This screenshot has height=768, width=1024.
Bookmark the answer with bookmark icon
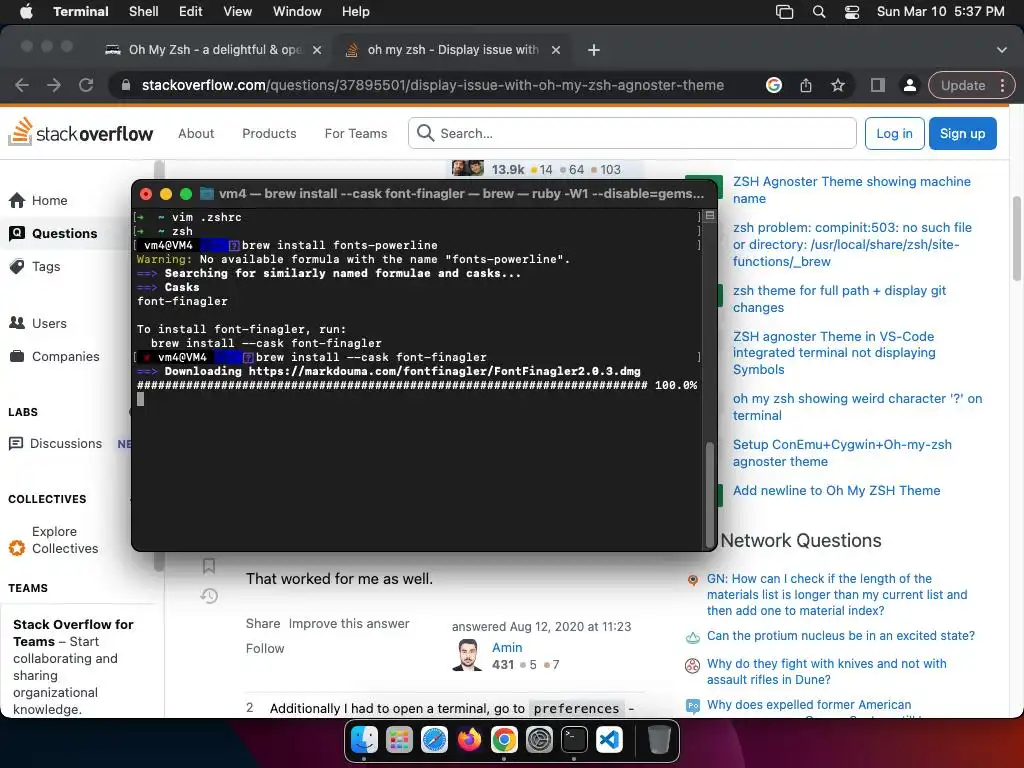tap(209, 566)
